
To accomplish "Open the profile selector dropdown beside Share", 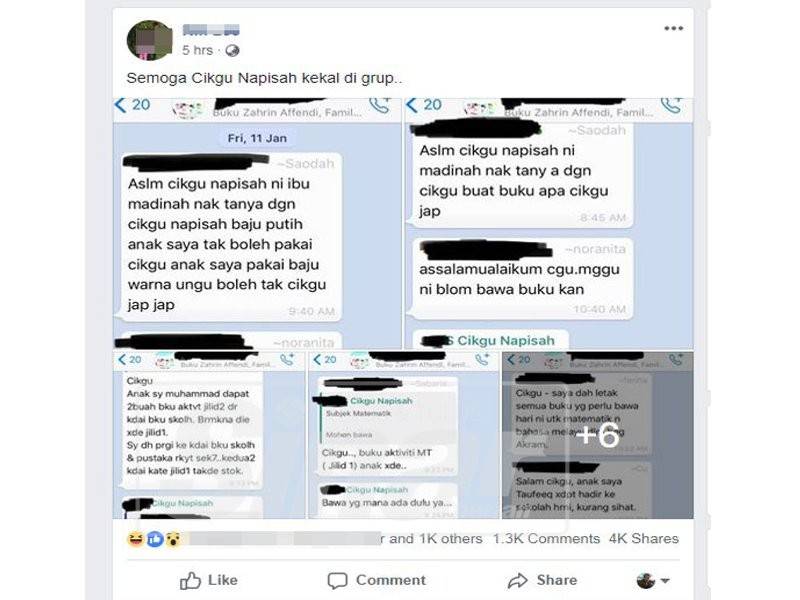I will [x=653, y=581].
